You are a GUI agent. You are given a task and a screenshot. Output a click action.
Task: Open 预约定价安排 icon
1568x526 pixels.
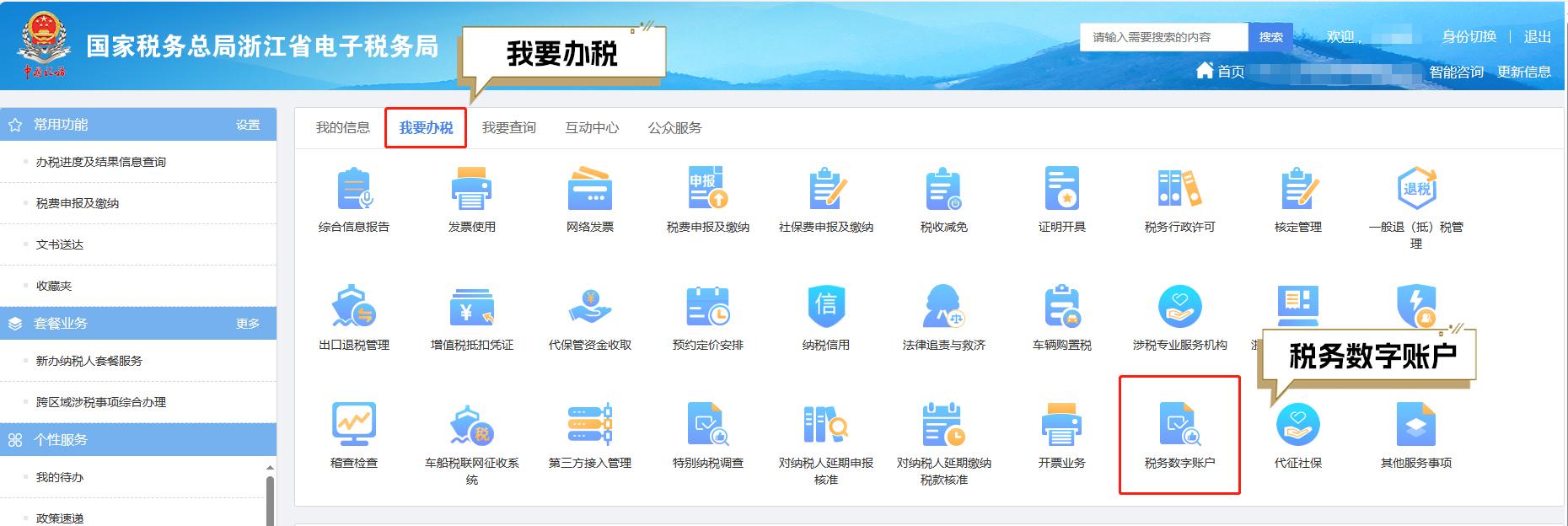click(708, 306)
